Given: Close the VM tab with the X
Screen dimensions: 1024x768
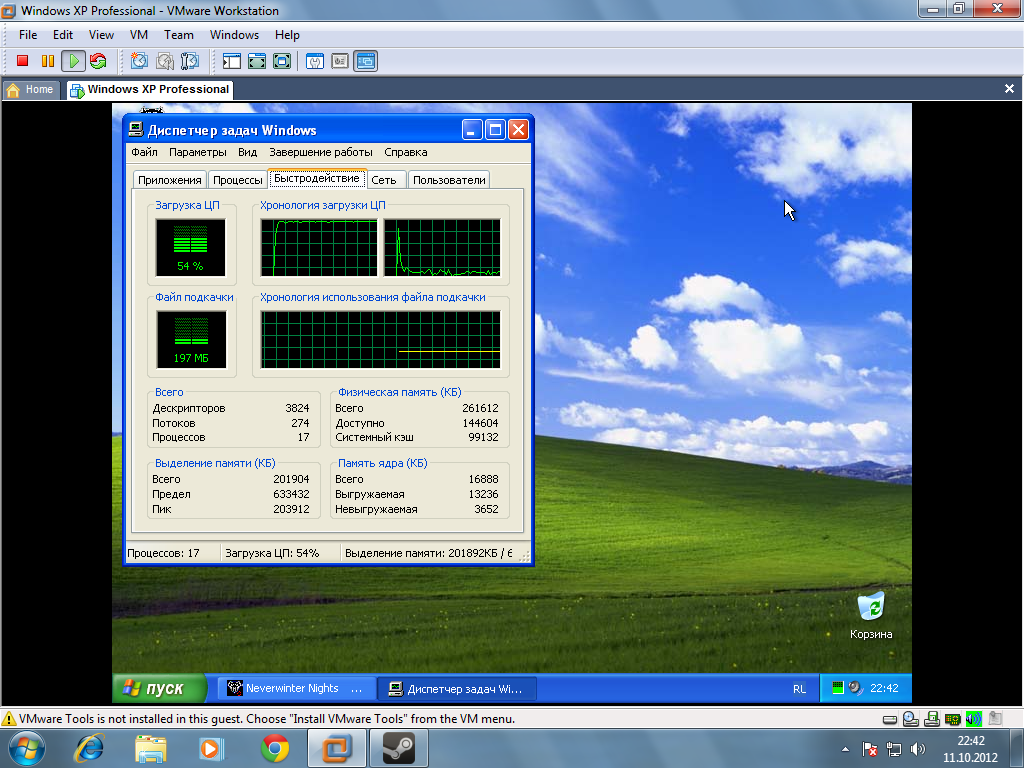Looking at the screenshot, I should (1009, 88).
